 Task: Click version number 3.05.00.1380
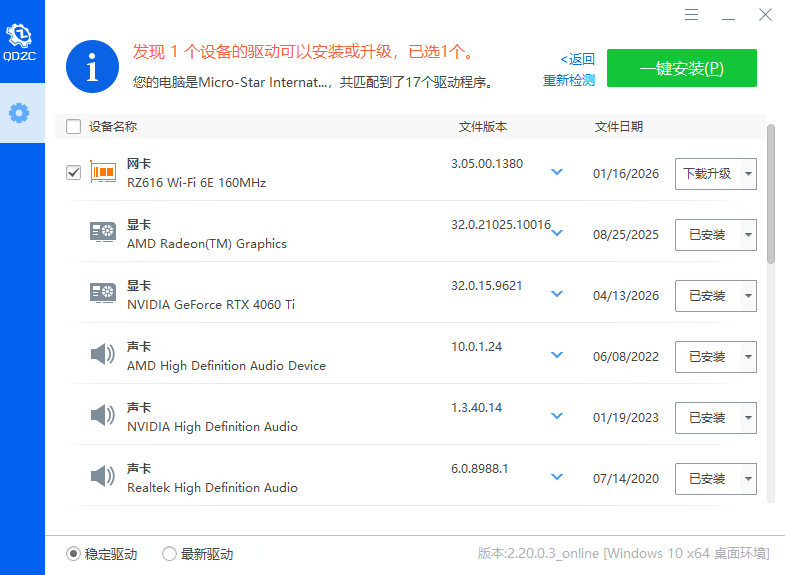pyautogui.click(x=487, y=164)
